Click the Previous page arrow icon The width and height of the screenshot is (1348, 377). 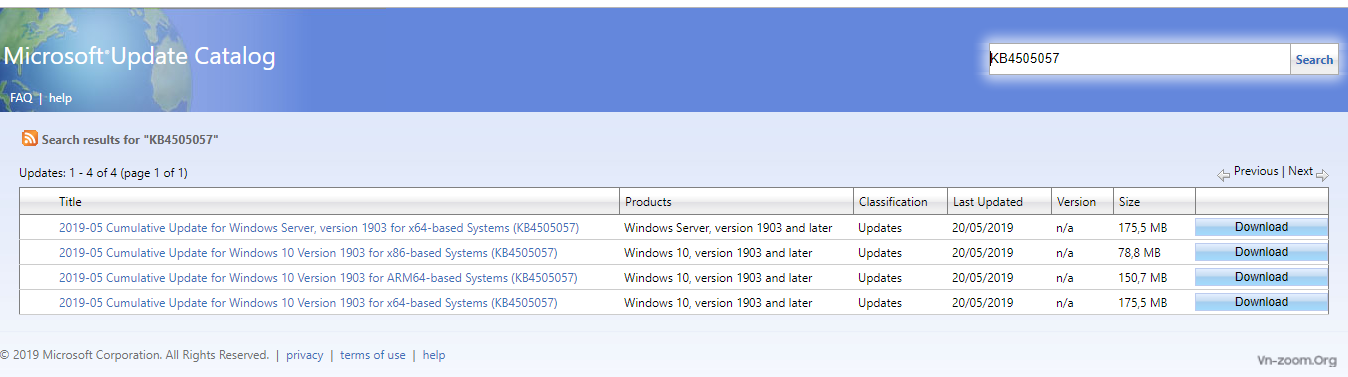(1223, 175)
